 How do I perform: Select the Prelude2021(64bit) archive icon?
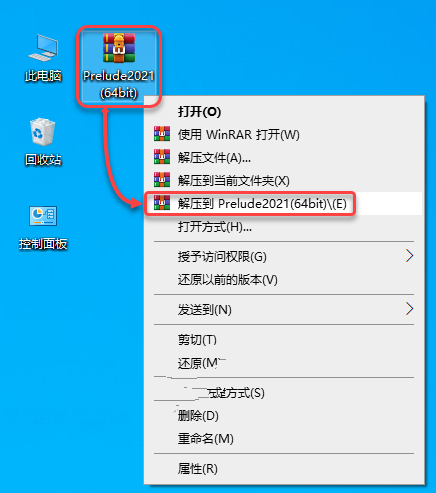pos(119,48)
